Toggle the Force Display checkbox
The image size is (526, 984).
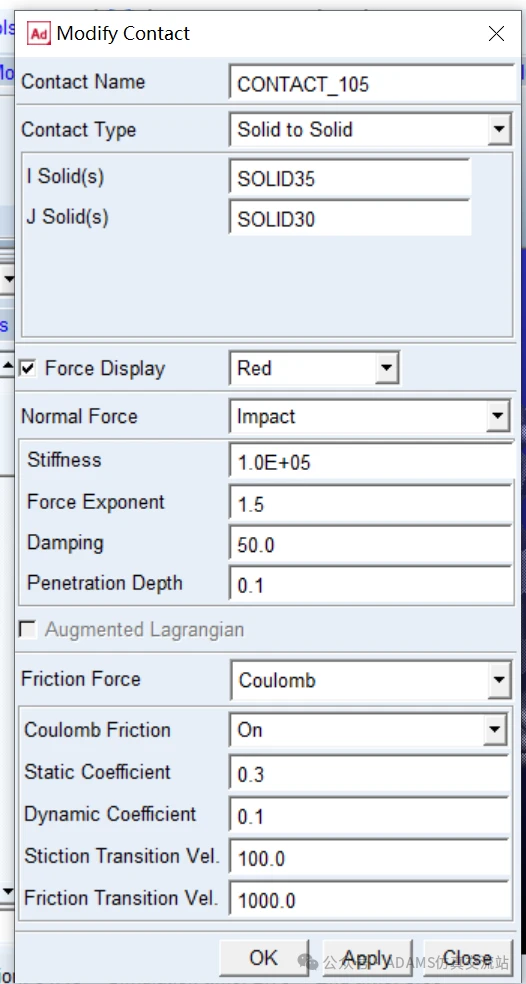pyautogui.click(x=28, y=368)
